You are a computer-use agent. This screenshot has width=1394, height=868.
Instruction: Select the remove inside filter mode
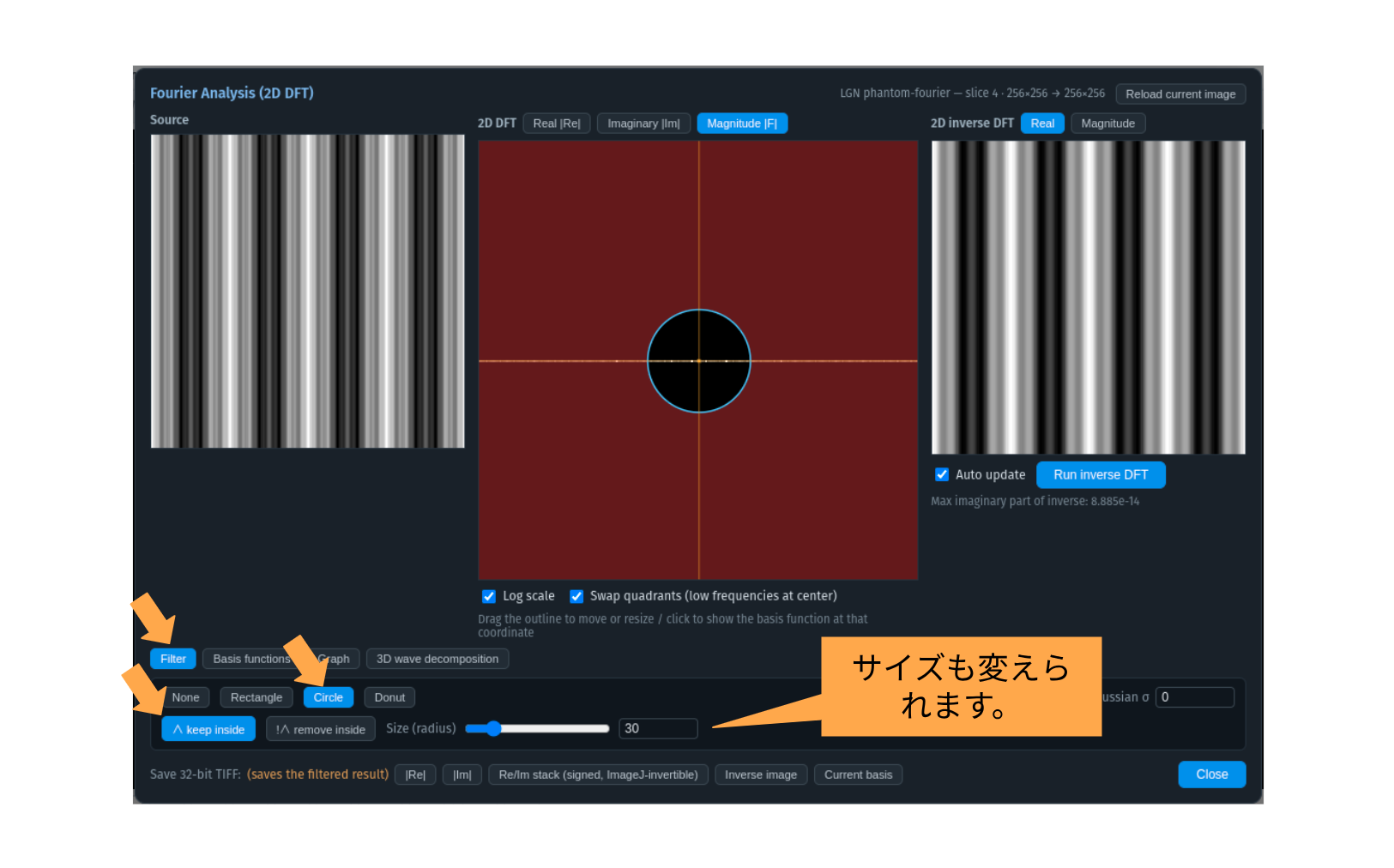point(321,729)
